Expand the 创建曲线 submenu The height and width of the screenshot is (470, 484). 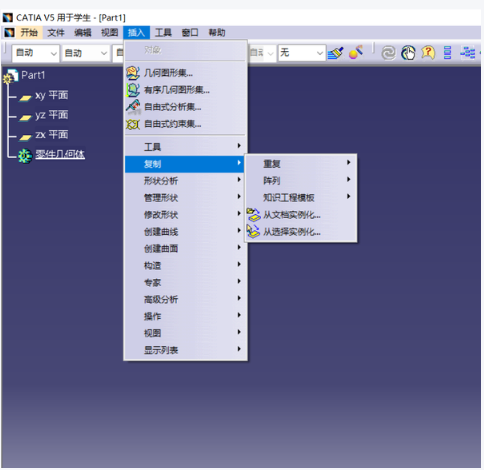point(185,232)
